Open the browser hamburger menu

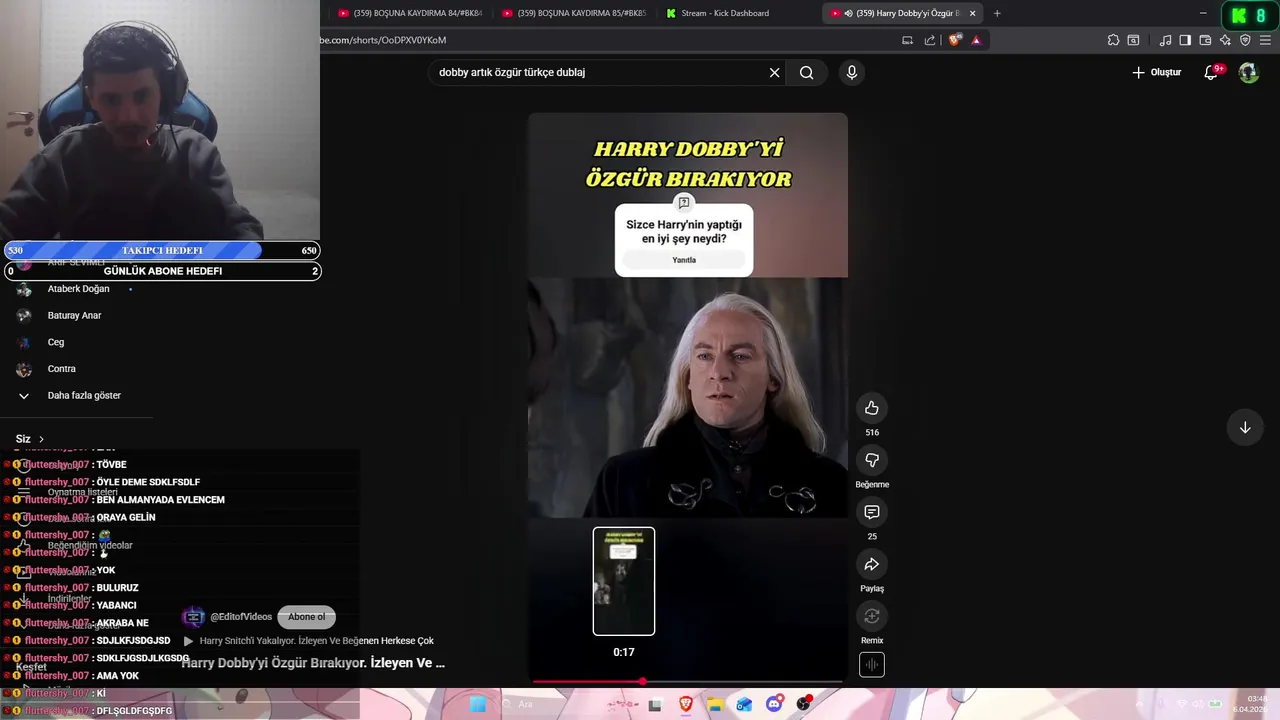(x=1266, y=40)
